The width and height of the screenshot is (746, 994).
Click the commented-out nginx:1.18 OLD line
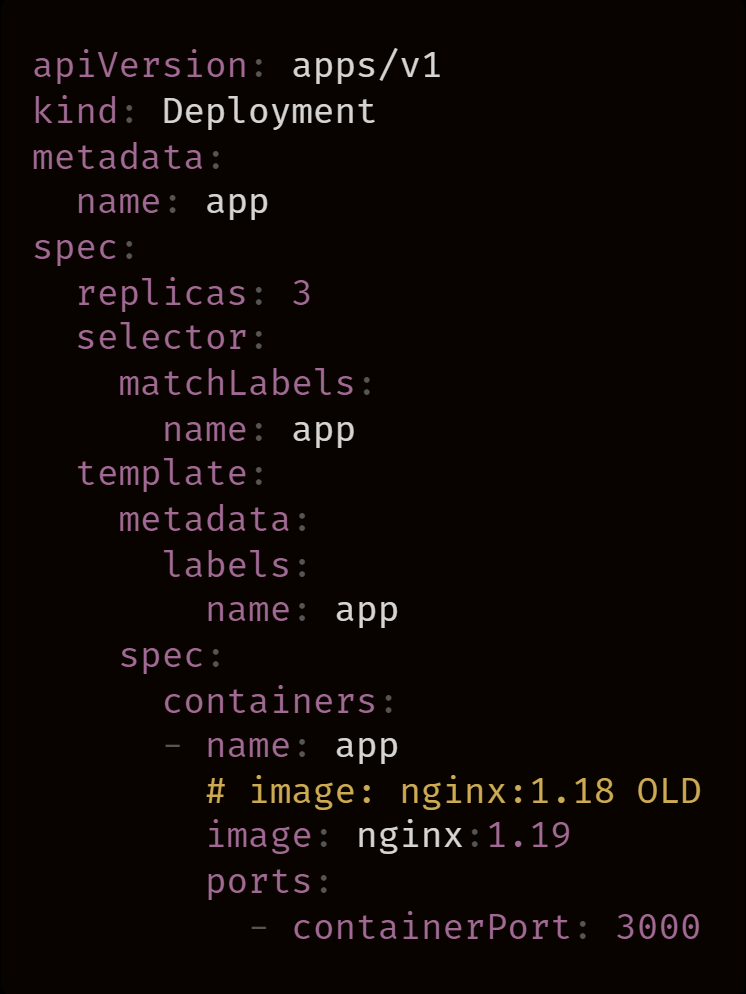453,791
